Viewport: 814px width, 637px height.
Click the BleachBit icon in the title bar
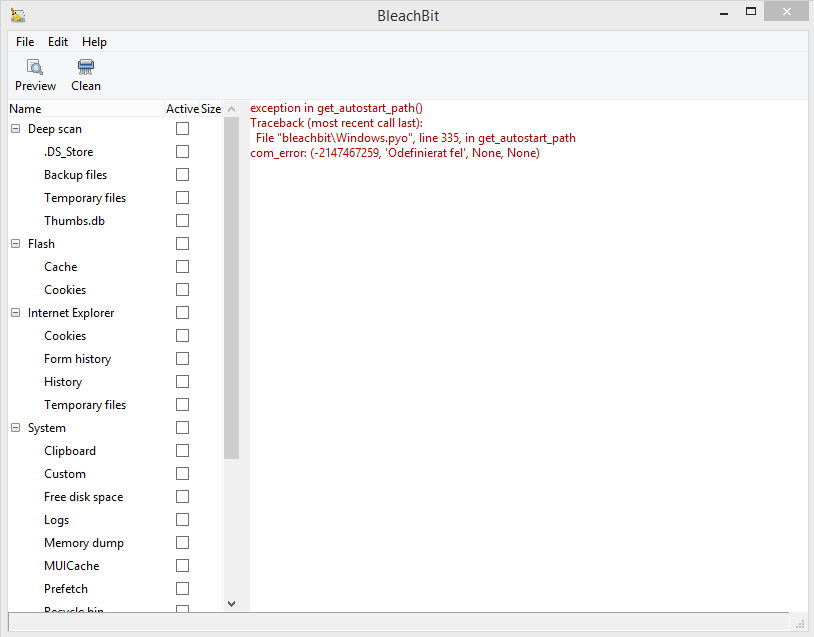pyautogui.click(x=17, y=15)
